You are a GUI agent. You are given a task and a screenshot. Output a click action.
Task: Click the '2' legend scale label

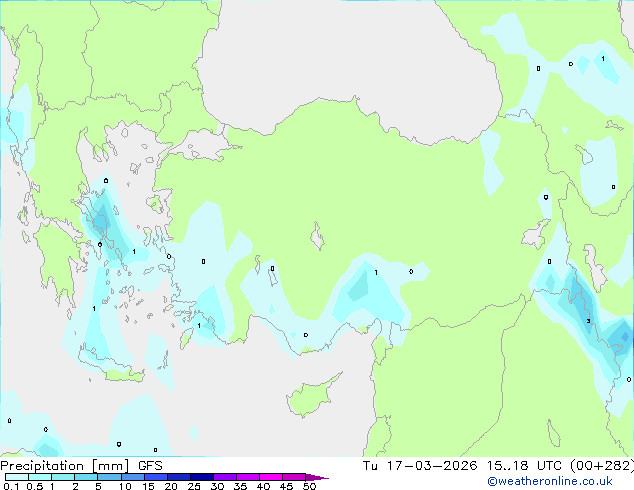[75, 486]
